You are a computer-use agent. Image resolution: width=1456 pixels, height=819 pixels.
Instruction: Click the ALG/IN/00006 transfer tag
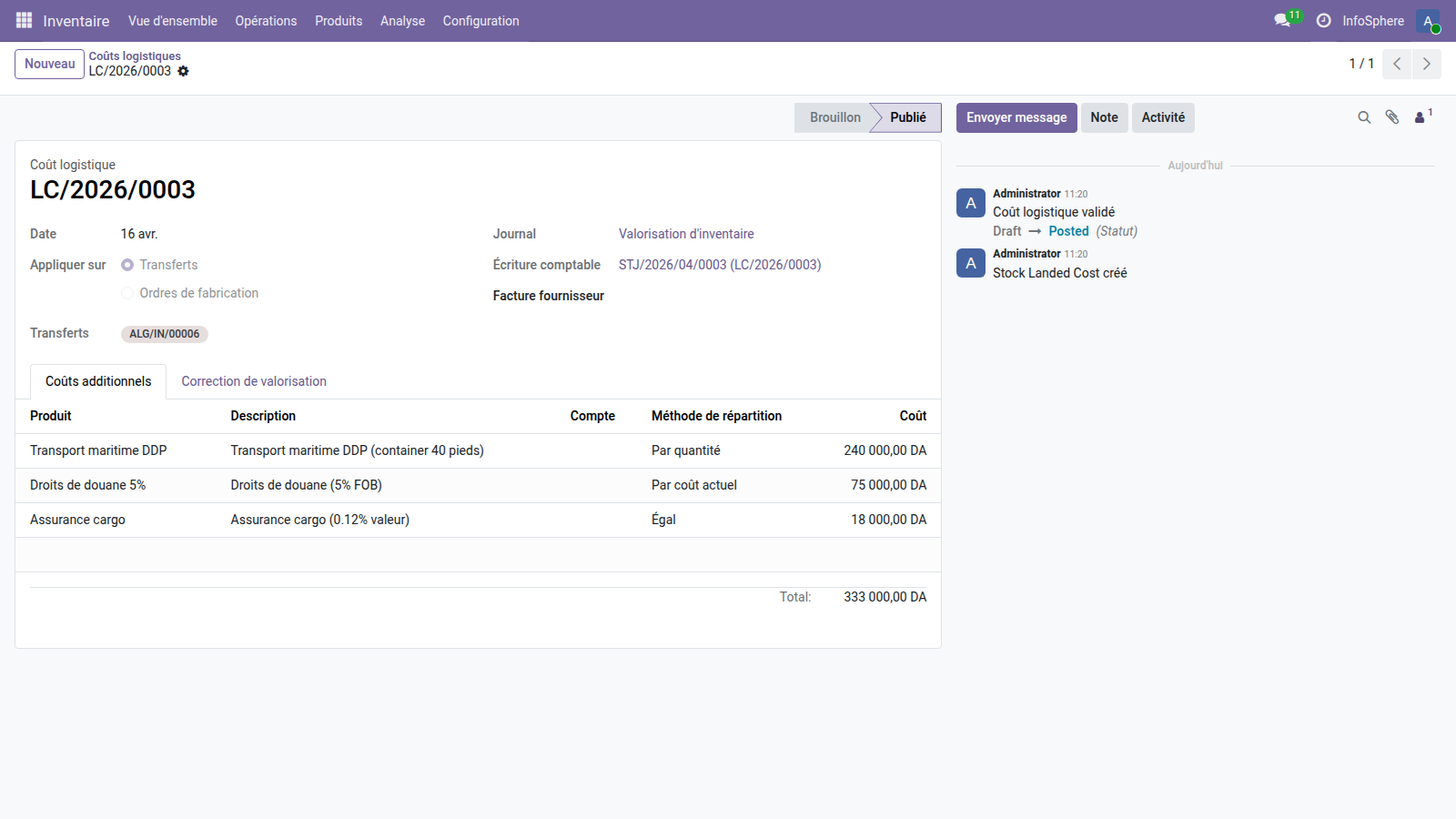click(165, 334)
